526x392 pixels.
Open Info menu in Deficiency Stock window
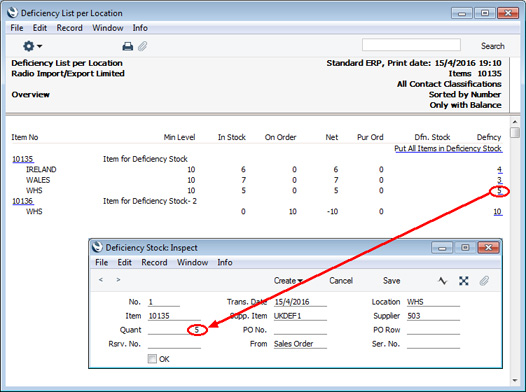coord(225,262)
